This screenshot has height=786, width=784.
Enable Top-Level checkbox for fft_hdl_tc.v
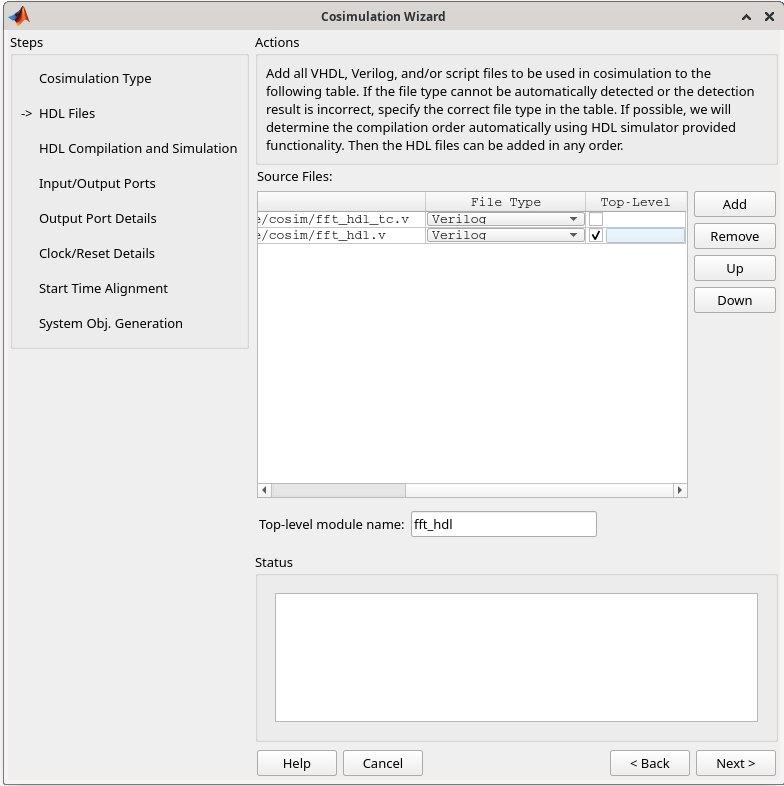[x=596, y=219]
